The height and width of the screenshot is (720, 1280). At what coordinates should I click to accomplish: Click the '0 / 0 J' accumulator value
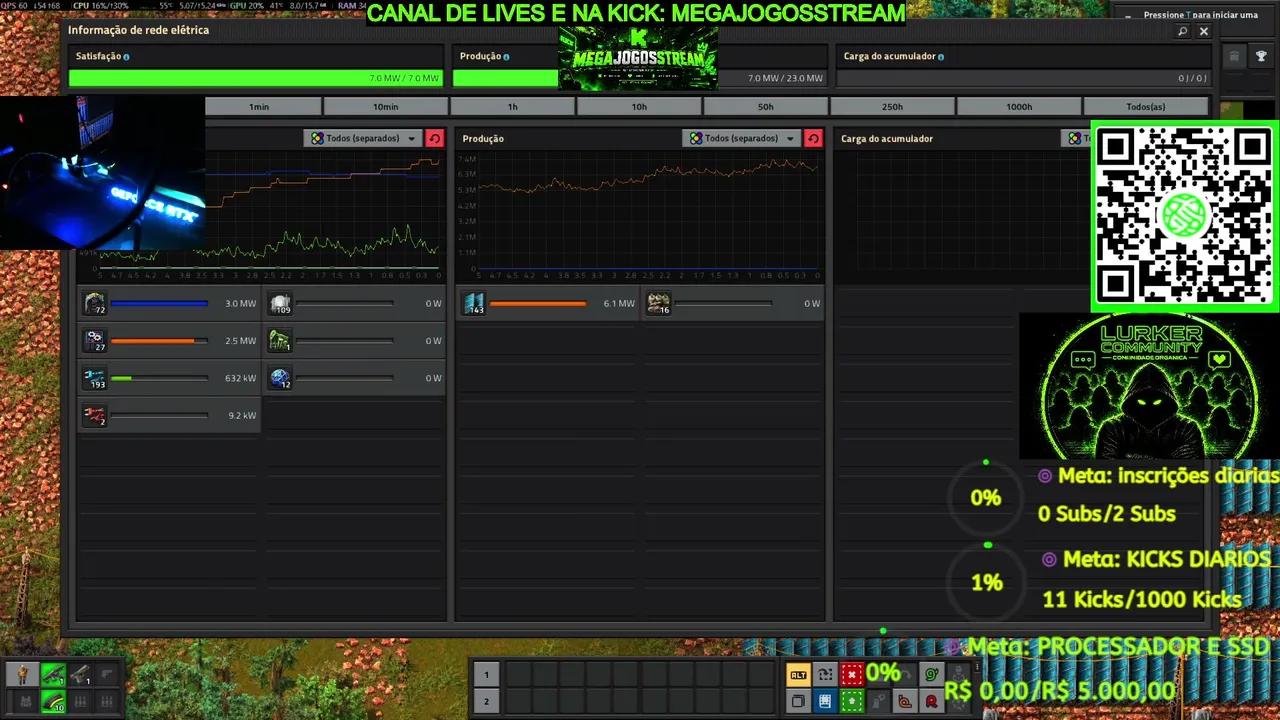[x=1192, y=78]
